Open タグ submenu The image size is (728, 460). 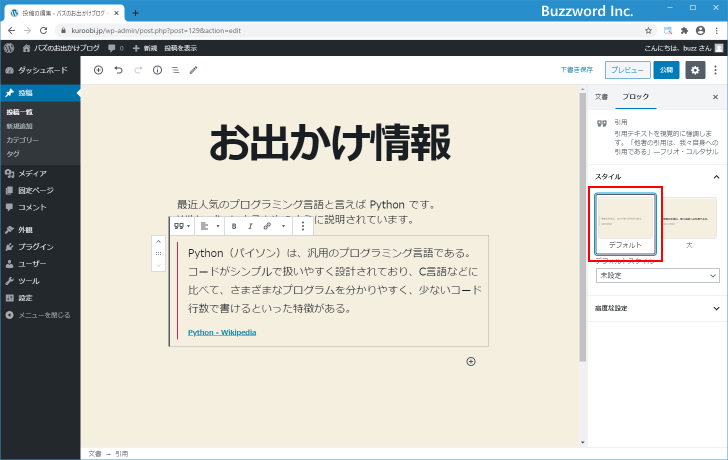pos(13,154)
